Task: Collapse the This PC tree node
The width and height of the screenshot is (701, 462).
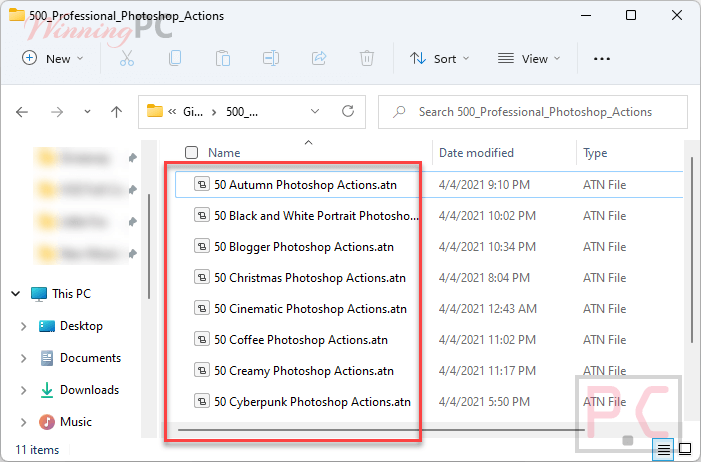Action: 16,294
